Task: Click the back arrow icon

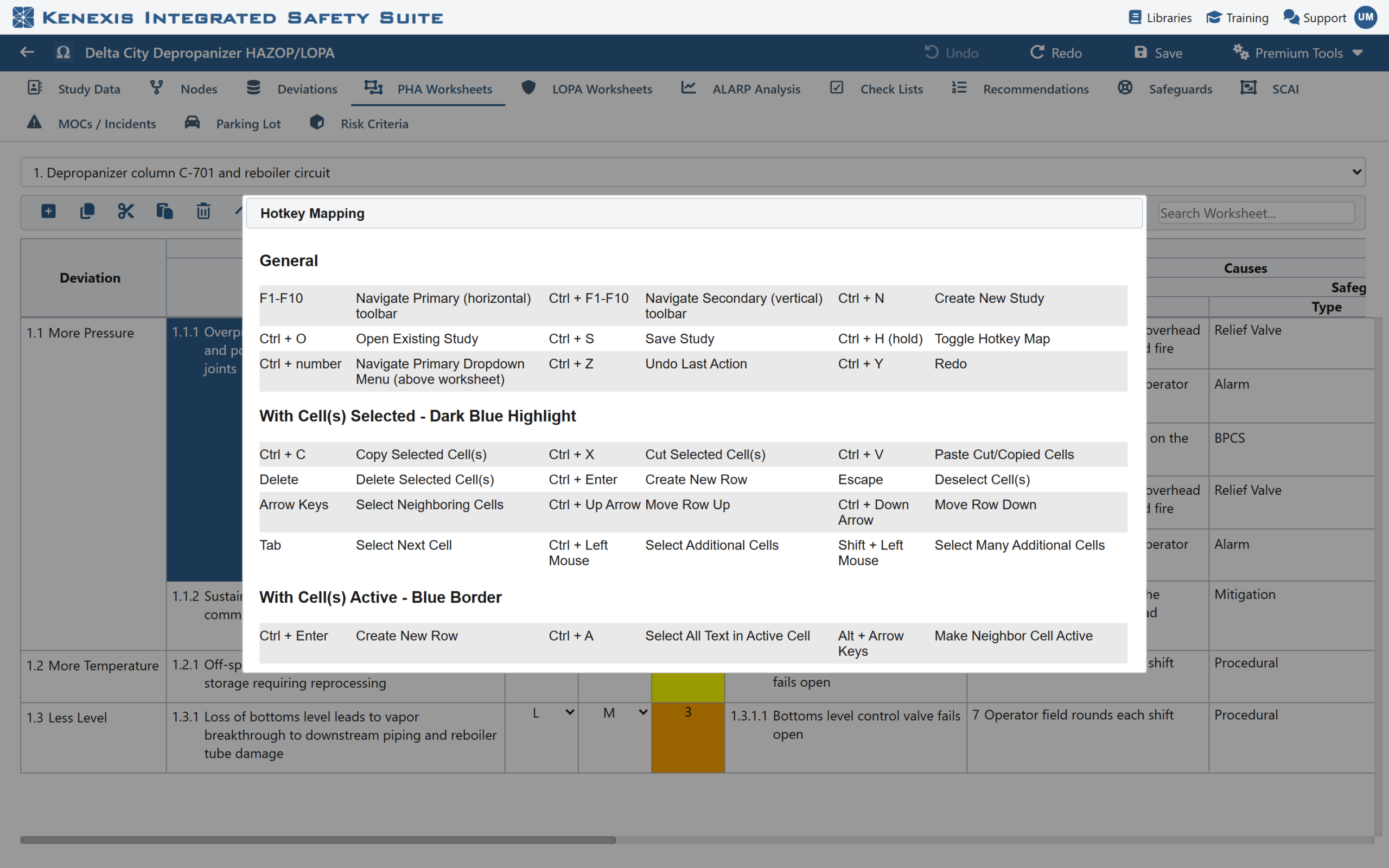Action: [27, 52]
